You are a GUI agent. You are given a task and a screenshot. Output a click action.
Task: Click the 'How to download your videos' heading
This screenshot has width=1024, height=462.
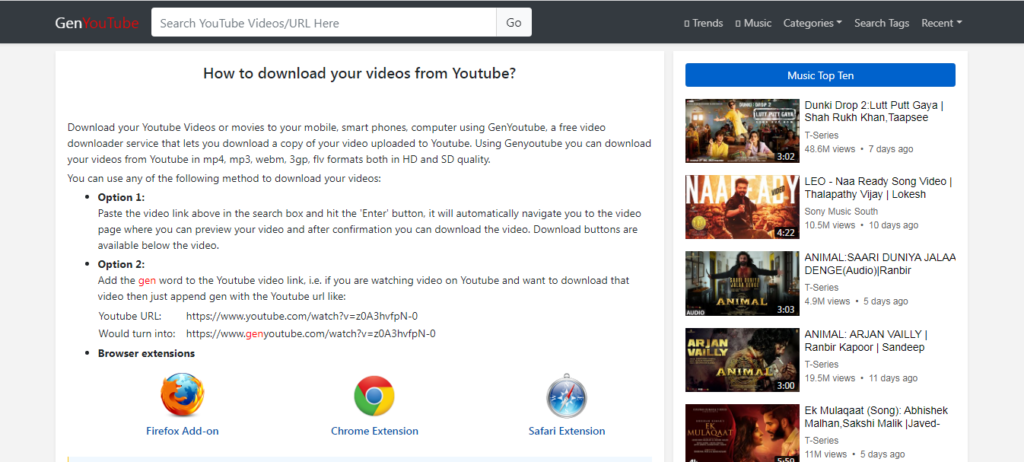click(359, 74)
